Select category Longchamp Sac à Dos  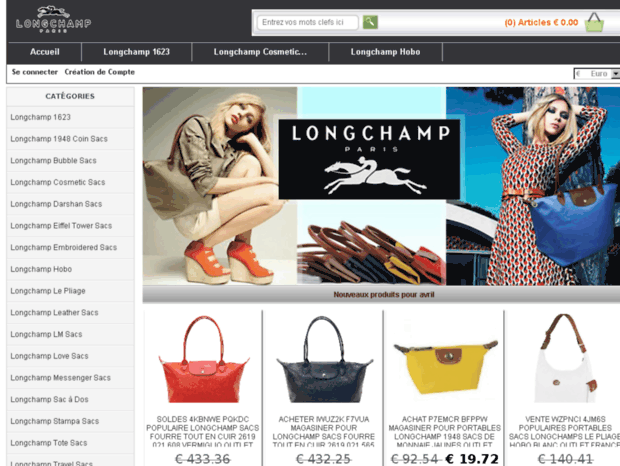pos(70,400)
